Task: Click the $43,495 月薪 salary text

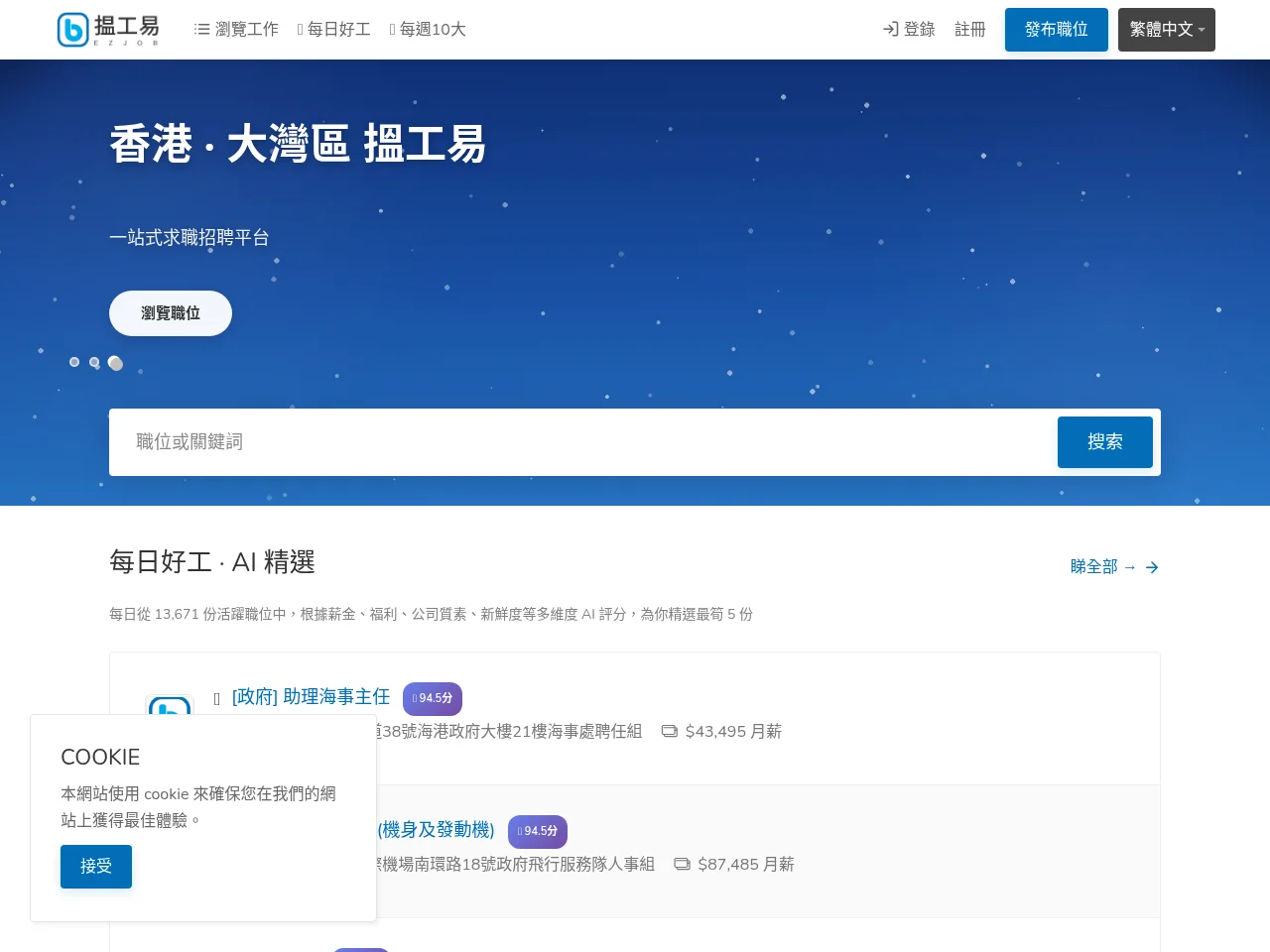Action: click(733, 732)
